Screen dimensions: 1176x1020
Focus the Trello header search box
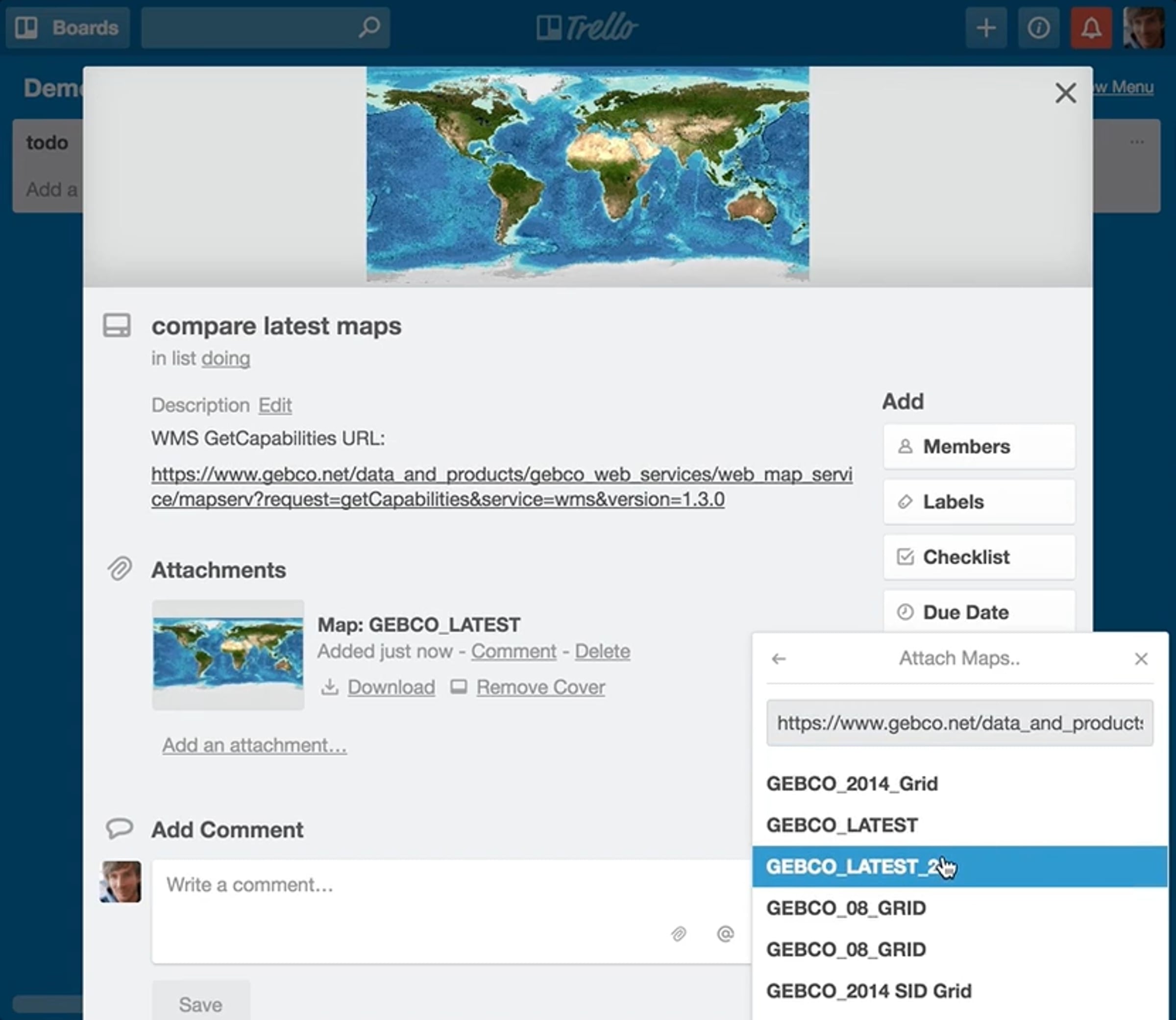coord(265,27)
